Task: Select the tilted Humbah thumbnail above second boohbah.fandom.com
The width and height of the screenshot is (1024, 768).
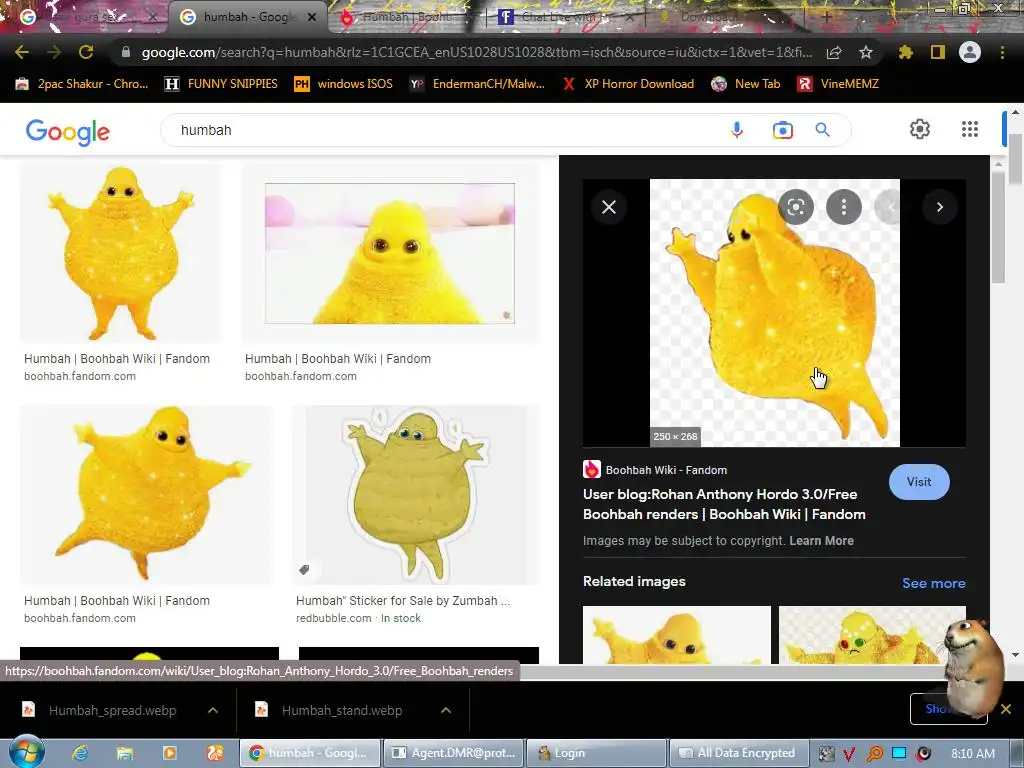Action: coord(146,494)
